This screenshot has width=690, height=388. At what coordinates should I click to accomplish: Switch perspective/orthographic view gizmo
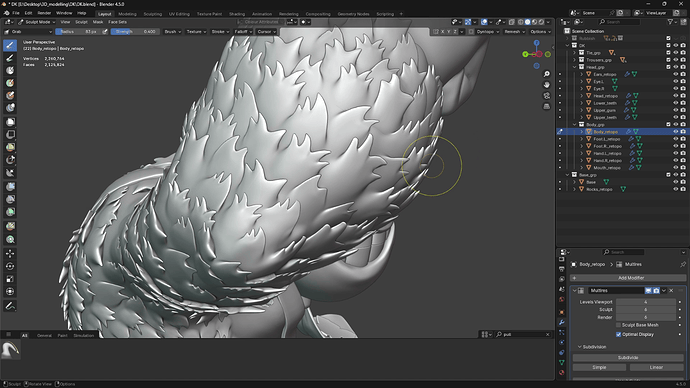click(x=547, y=106)
